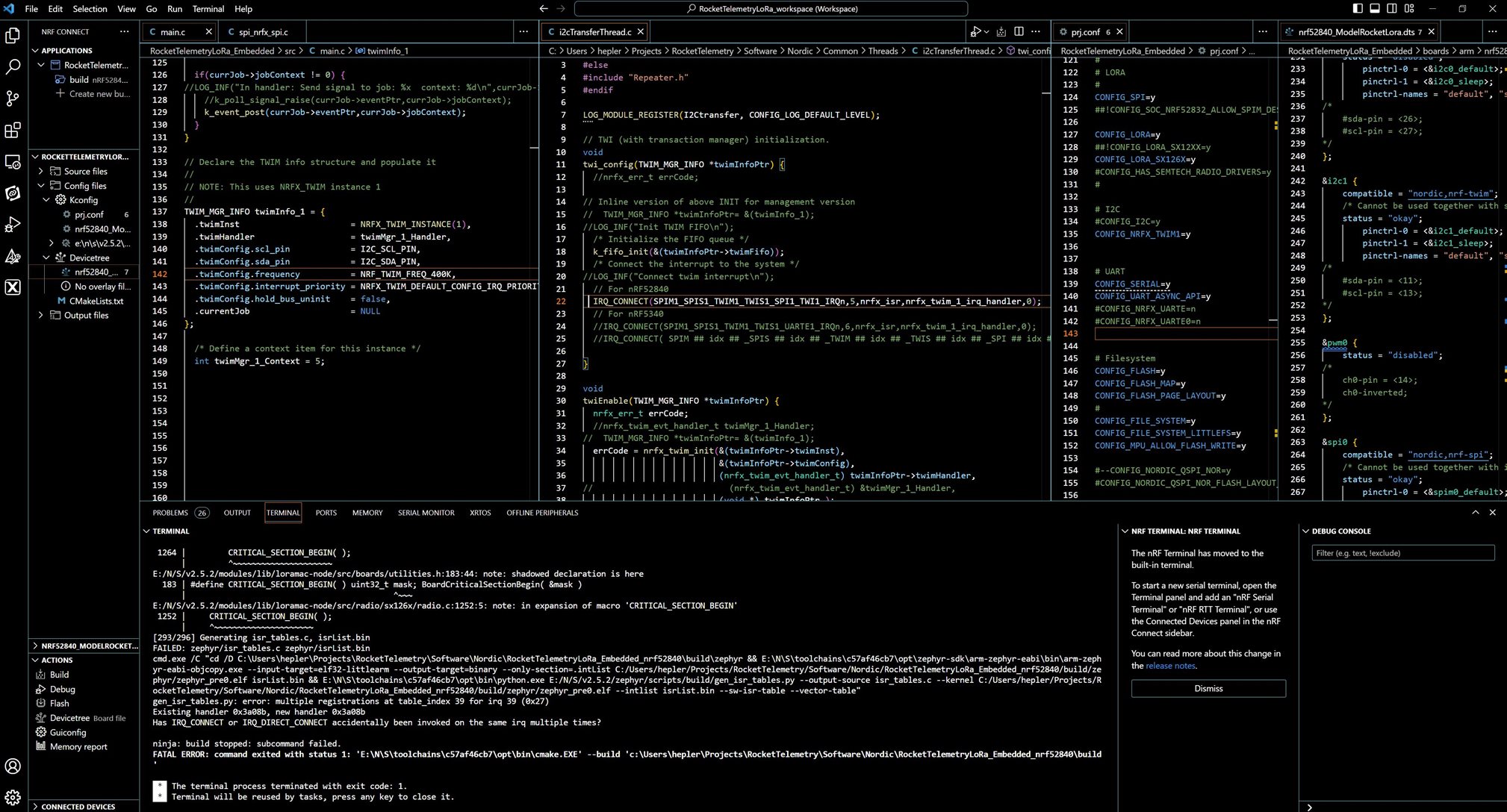Screen dimensions: 1507x812
Task: Open the Run and Debug view
Action: click(13, 225)
